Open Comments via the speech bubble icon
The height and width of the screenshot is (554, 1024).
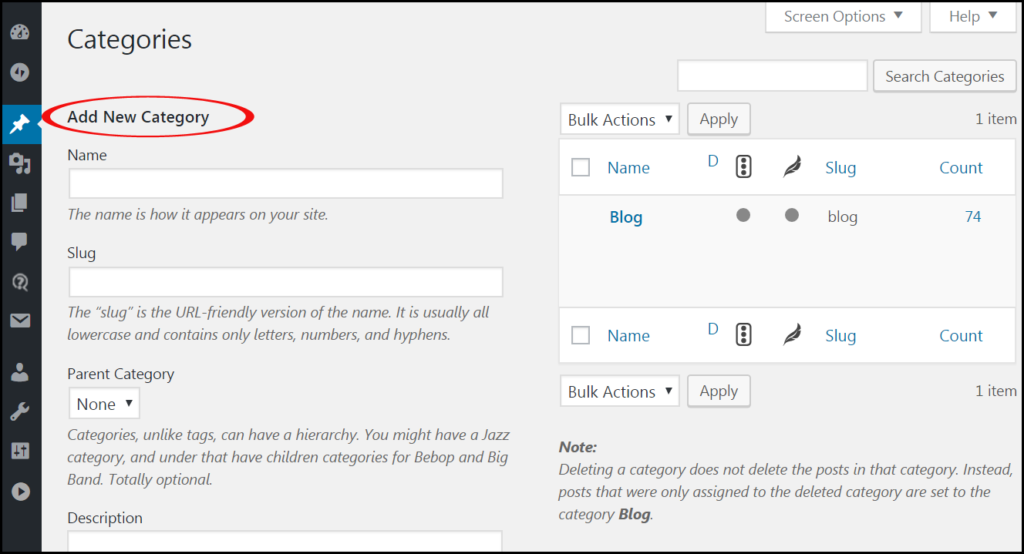coord(19,242)
